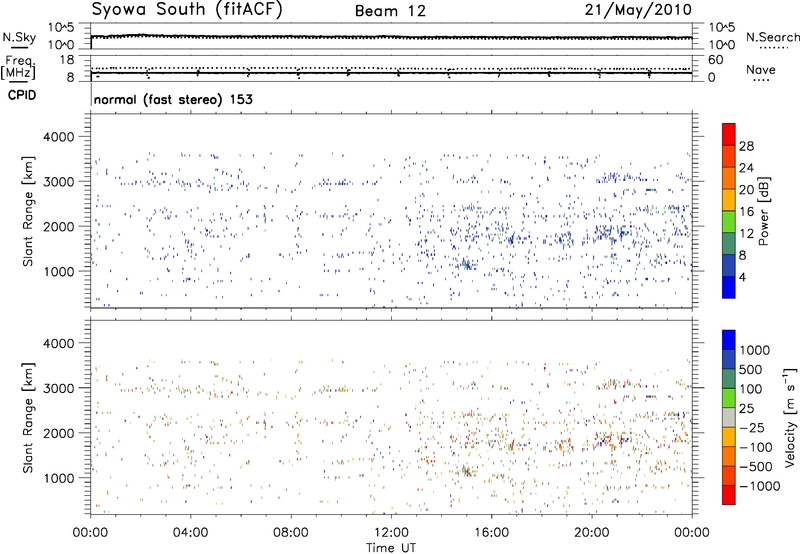800x554 pixels.
Task: Click the "12:00" time axis label
Action: pos(391,533)
